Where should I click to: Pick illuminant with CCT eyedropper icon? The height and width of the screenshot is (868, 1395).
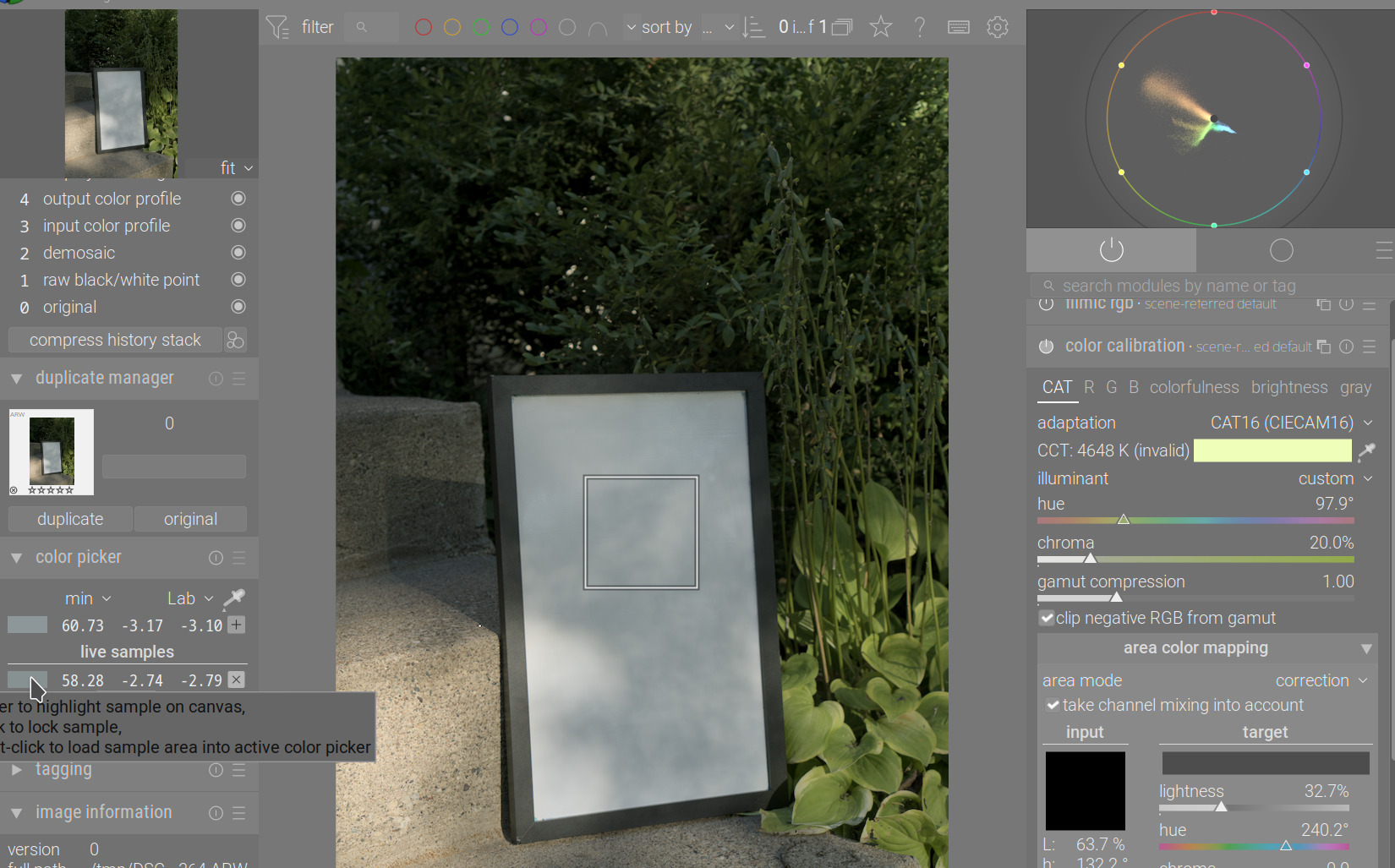[x=1366, y=451]
